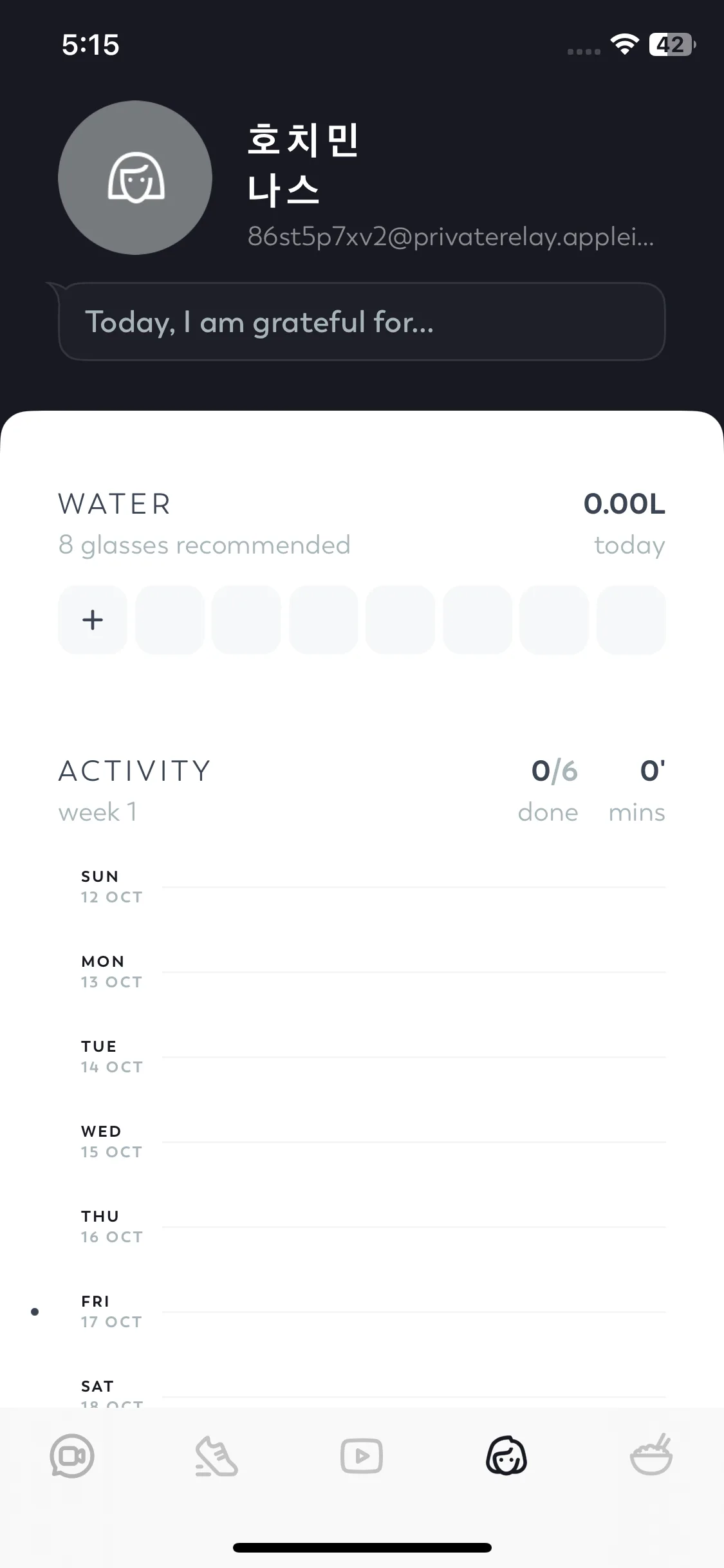Viewport: 724px width, 1568px height.
Task: Open the food bowl nutrition tab
Action: coord(651,1456)
